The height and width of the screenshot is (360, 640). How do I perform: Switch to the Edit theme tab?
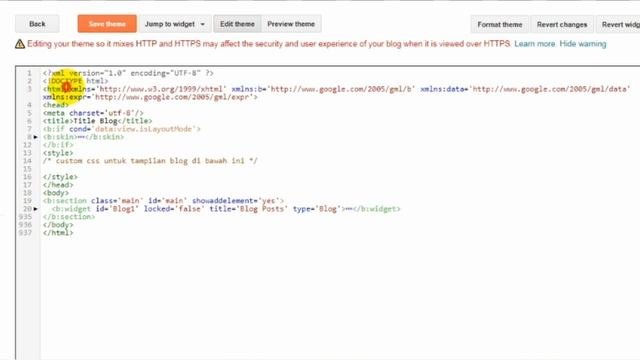(237, 24)
